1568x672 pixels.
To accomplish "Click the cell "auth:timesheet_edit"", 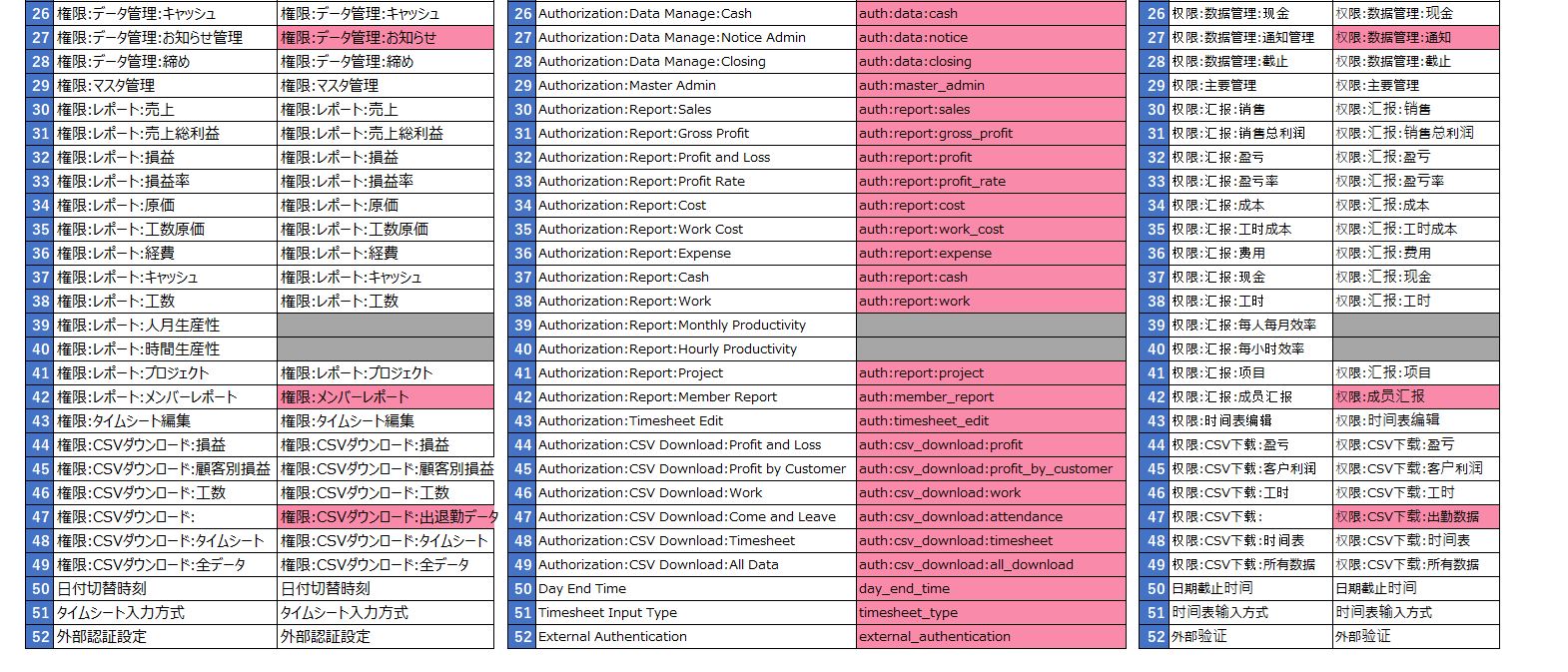I will click(991, 421).
